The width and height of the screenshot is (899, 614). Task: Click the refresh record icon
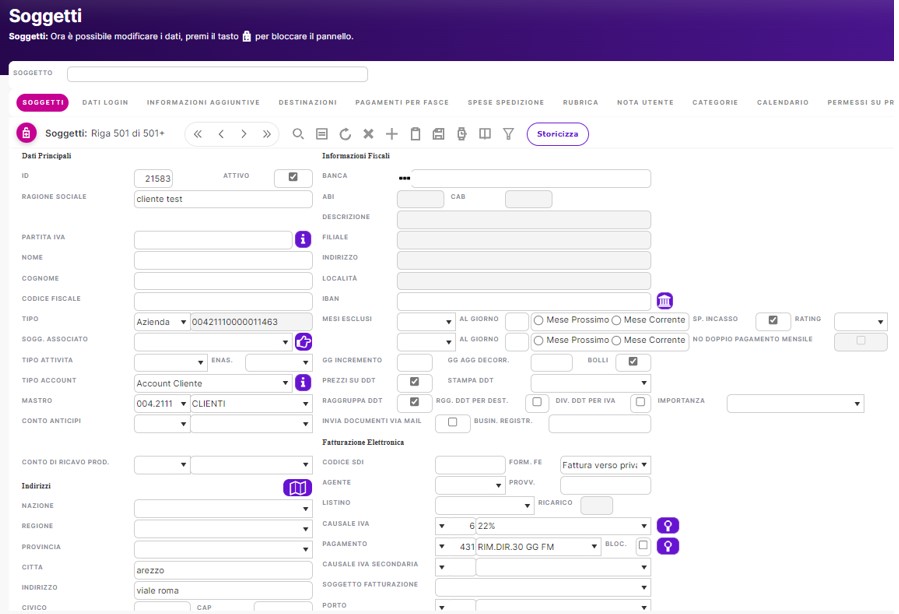pos(345,134)
